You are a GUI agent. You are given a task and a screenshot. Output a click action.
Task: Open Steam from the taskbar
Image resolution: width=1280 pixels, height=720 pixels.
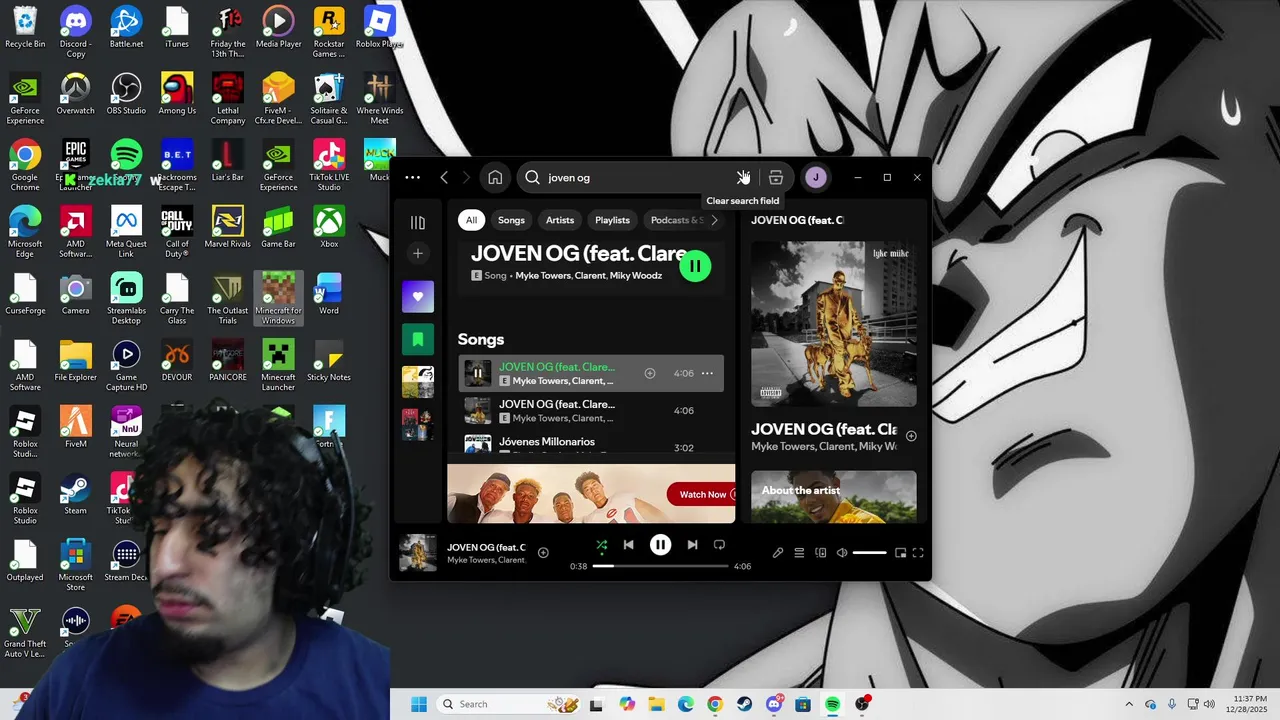(x=744, y=704)
